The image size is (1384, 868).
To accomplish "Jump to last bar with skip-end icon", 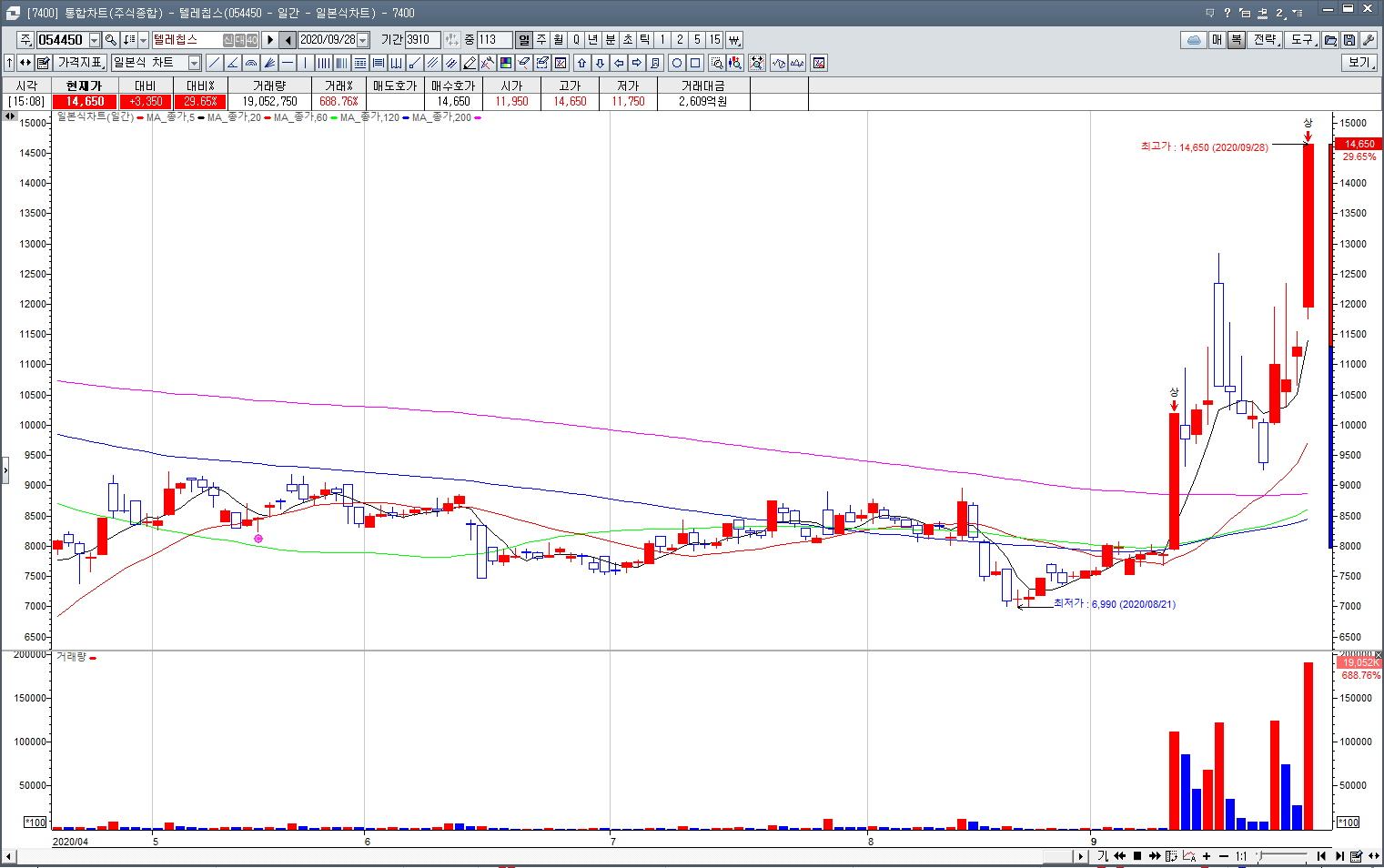I will pyautogui.click(x=1339, y=856).
